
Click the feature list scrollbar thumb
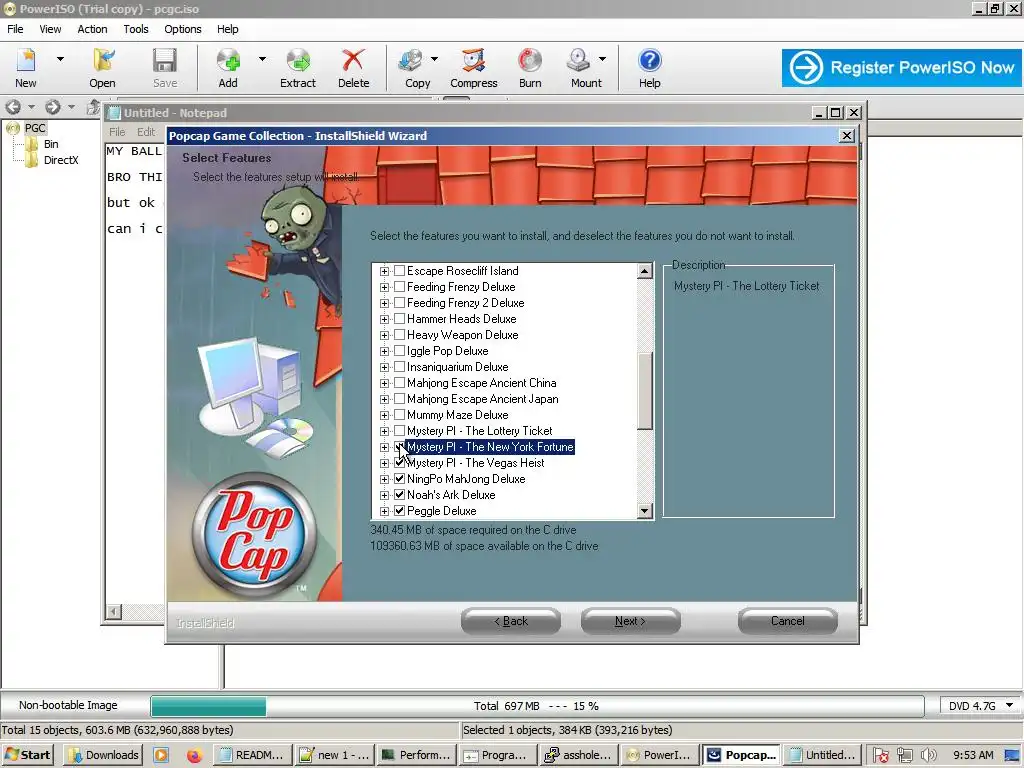tap(645, 391)
